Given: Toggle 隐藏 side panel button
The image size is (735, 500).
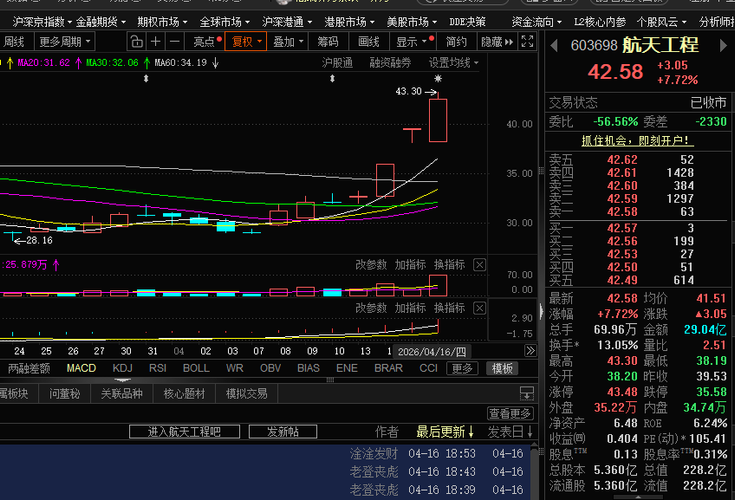Looking at the screenshot, I should tap(497, 42).
